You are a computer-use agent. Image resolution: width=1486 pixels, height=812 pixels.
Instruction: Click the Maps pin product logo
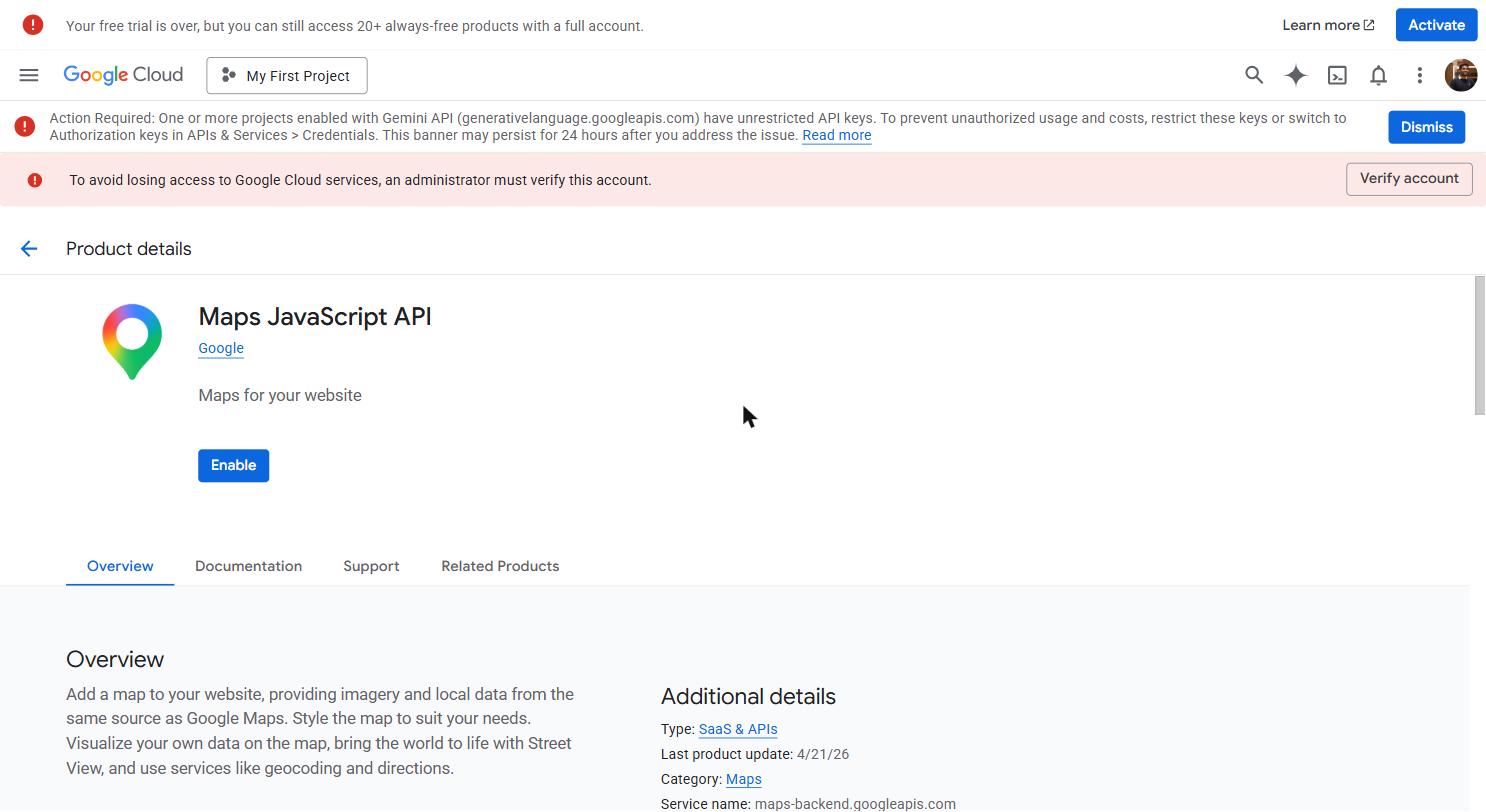point(132,342)
